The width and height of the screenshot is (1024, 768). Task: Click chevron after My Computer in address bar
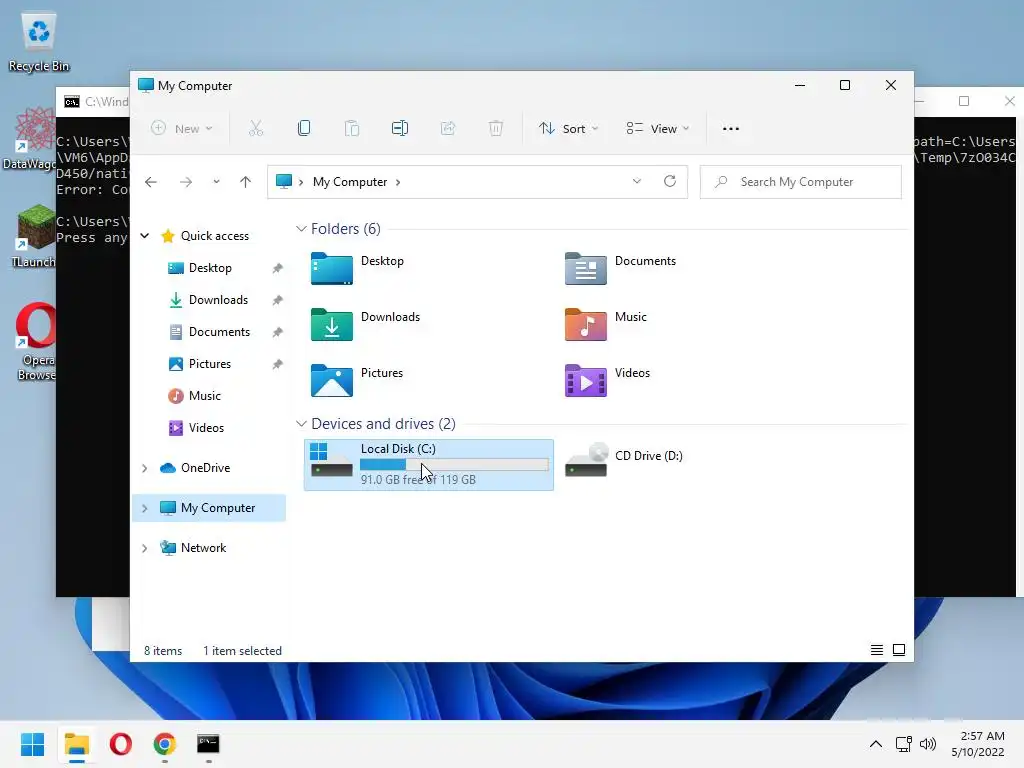pos(398,182)
